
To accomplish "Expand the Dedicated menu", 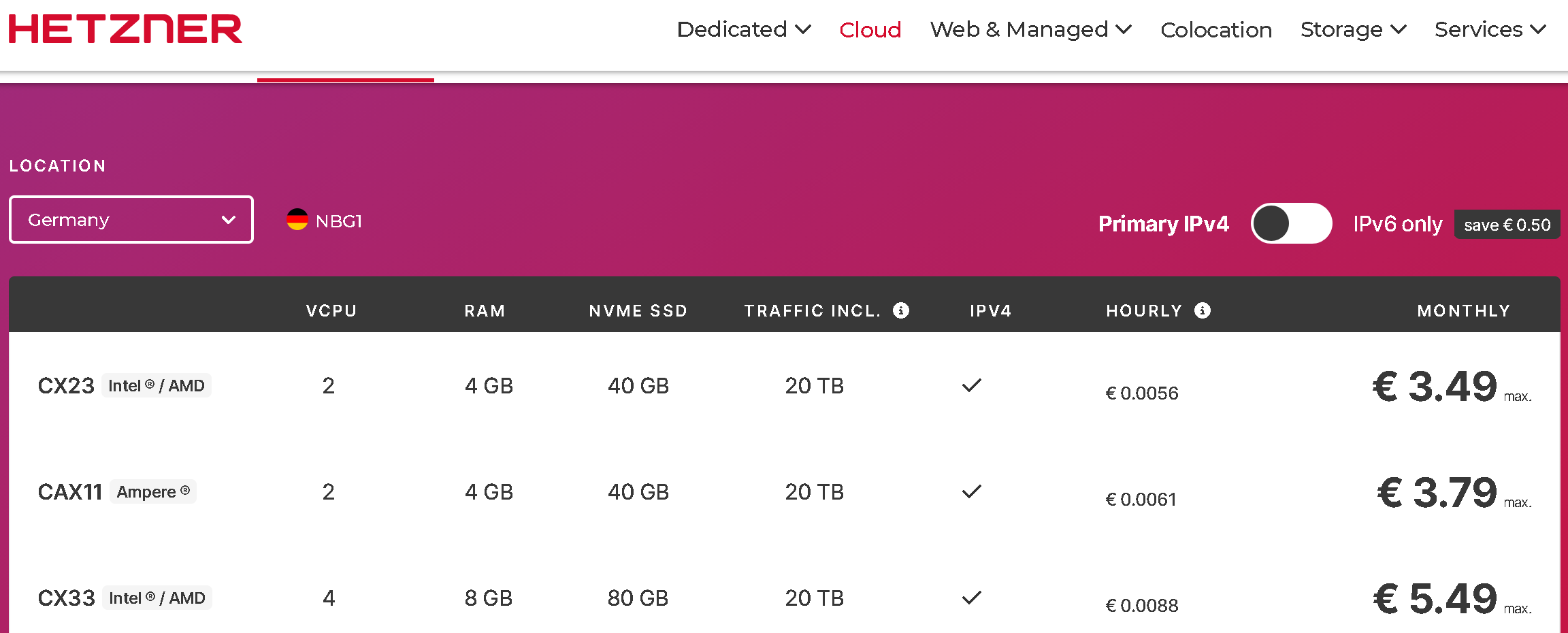I will pos(743,29).
